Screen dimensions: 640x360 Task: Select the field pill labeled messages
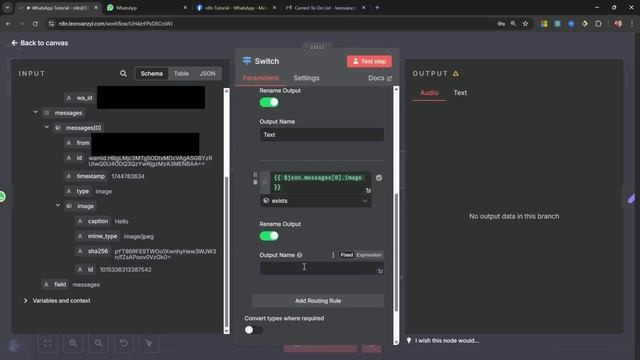click(x=55, y=284)
